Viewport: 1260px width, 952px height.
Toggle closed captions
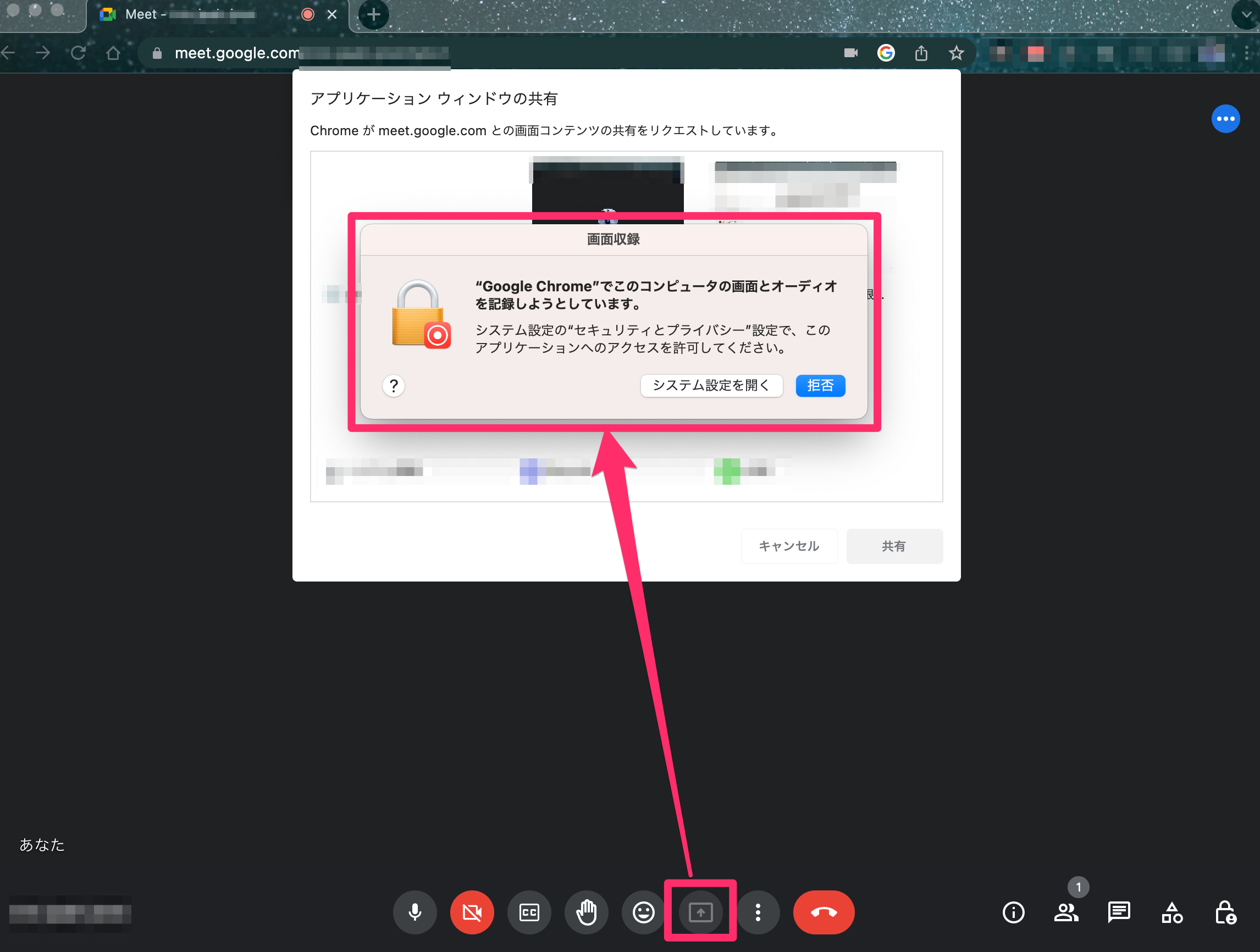tap(529, 912)
